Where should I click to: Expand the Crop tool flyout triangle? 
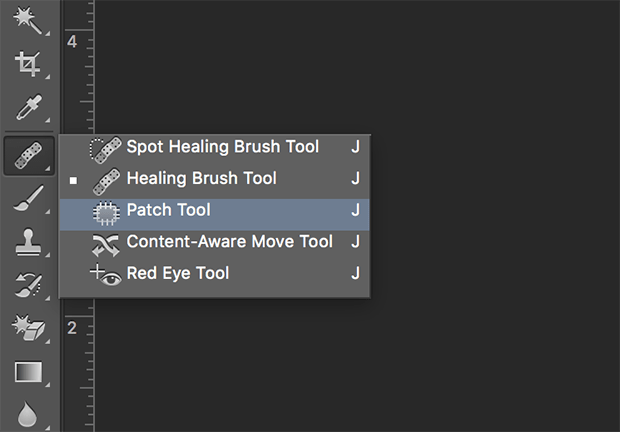point(47,77)
